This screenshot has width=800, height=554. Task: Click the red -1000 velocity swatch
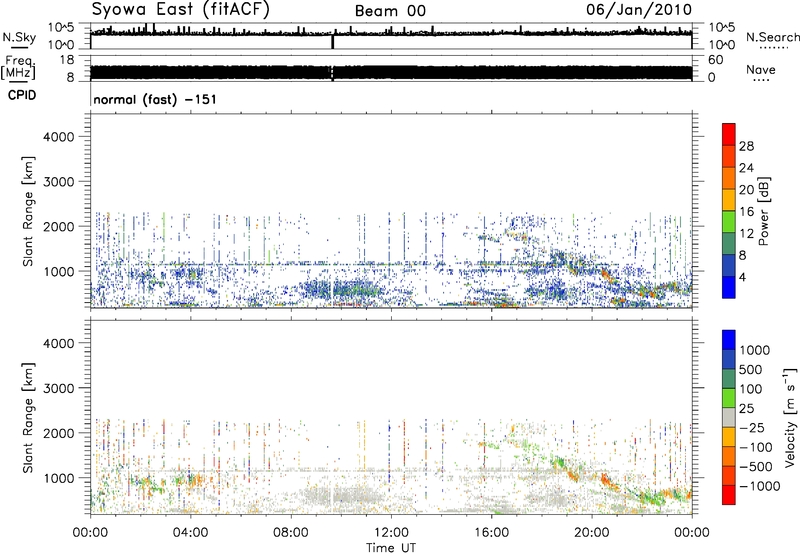point(729,495)
